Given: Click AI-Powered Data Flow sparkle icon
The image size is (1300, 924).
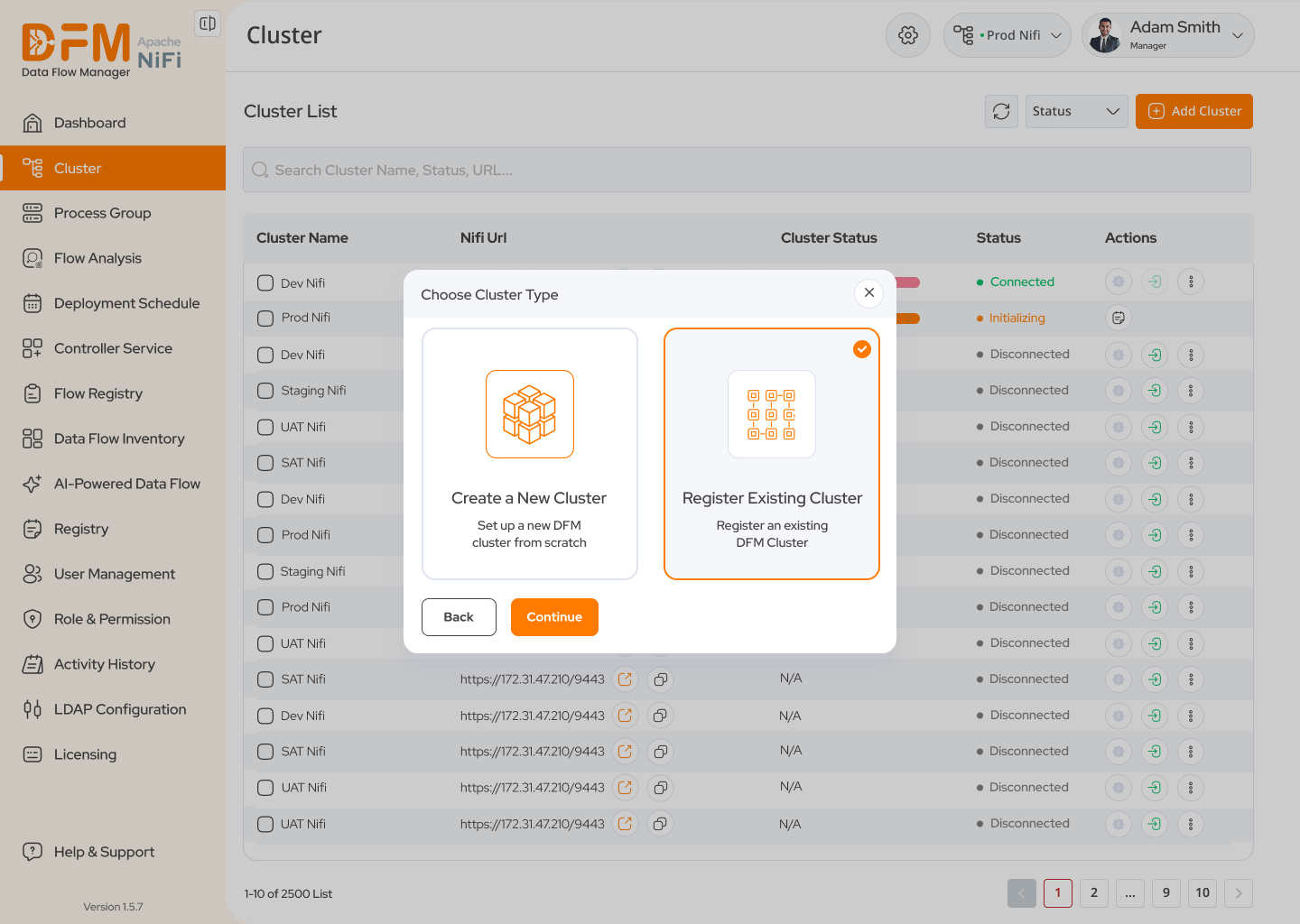Looking at the screenshot, I should (x=32, y=484).
